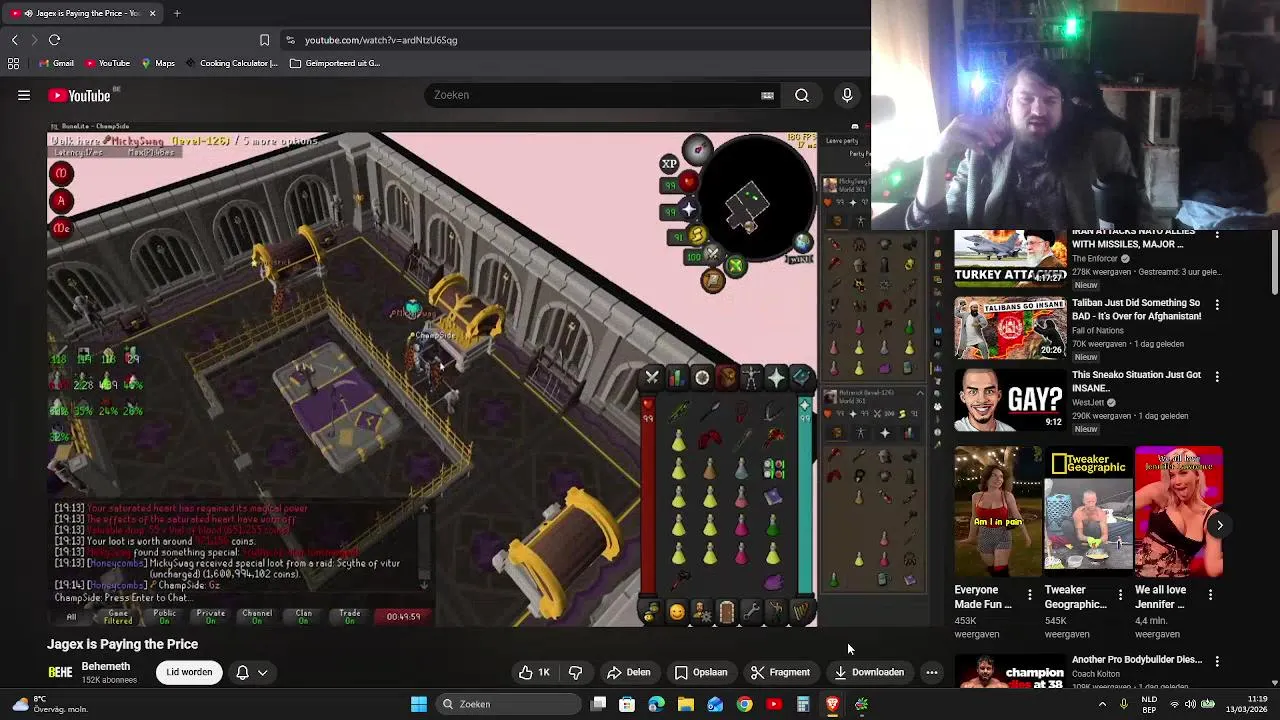Image resolution: width=1280 pixels, height=720 pixels.
Task: Open Everyone Made Fun short thumbnail
Action: pyautogui.click(x=998, y=512)
